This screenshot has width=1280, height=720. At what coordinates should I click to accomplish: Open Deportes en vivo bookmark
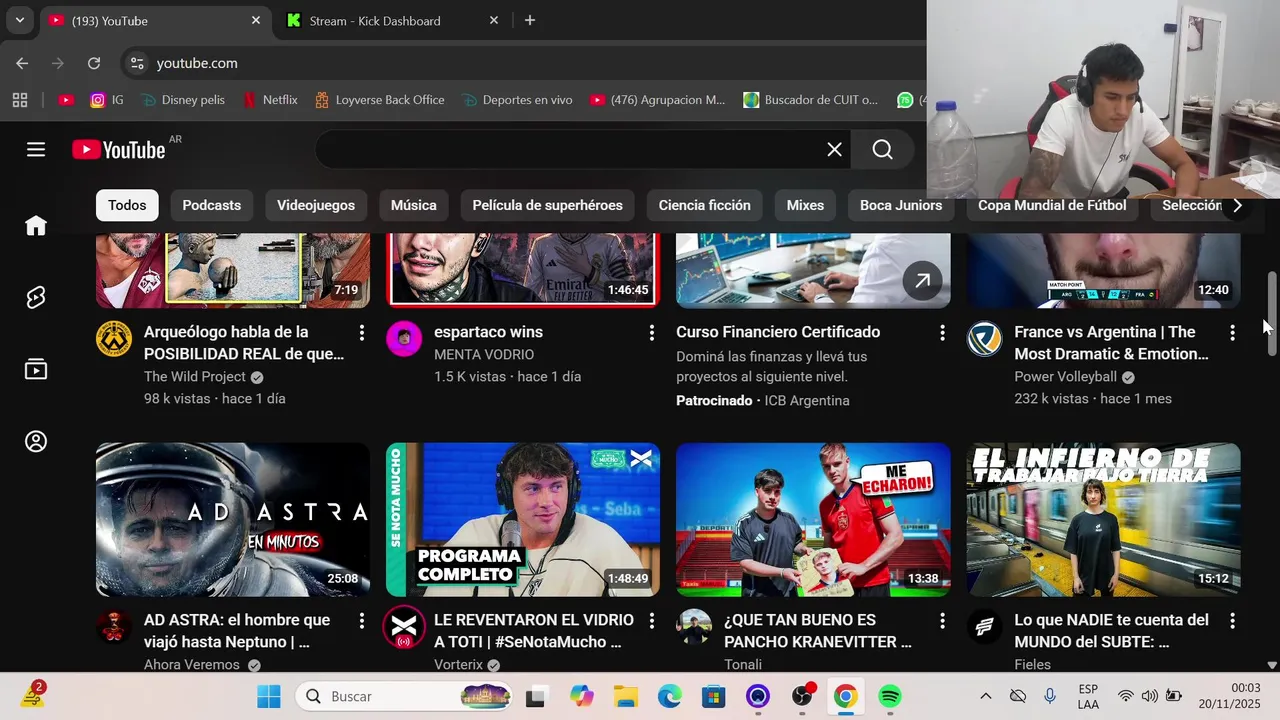517,100
